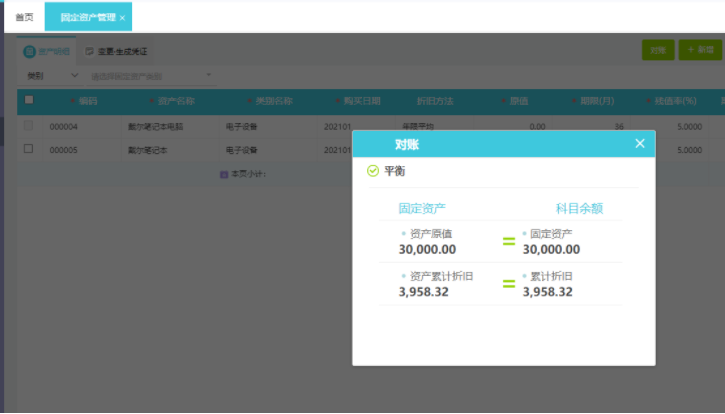Click the 变更·生成凭证 tab icon

(x=89, y=51)
